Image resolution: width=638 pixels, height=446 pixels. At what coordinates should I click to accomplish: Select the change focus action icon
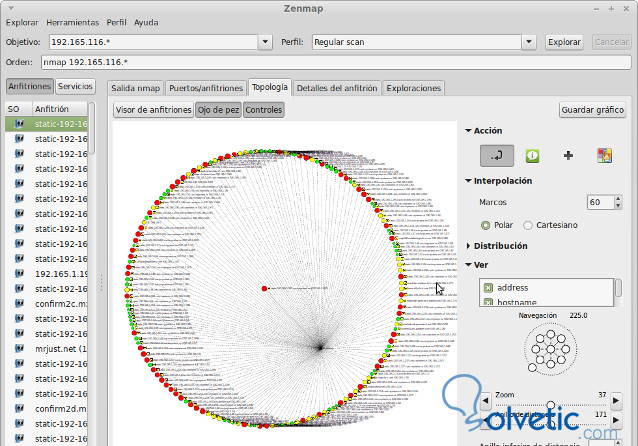pos(497,155)
